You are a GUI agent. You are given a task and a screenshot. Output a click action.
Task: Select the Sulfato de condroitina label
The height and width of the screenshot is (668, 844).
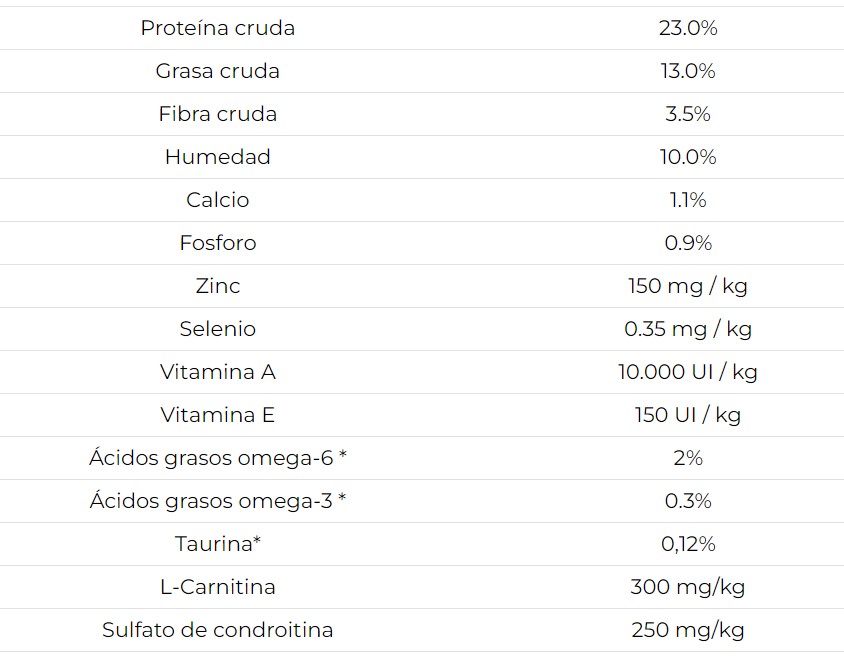coord(218,630)
